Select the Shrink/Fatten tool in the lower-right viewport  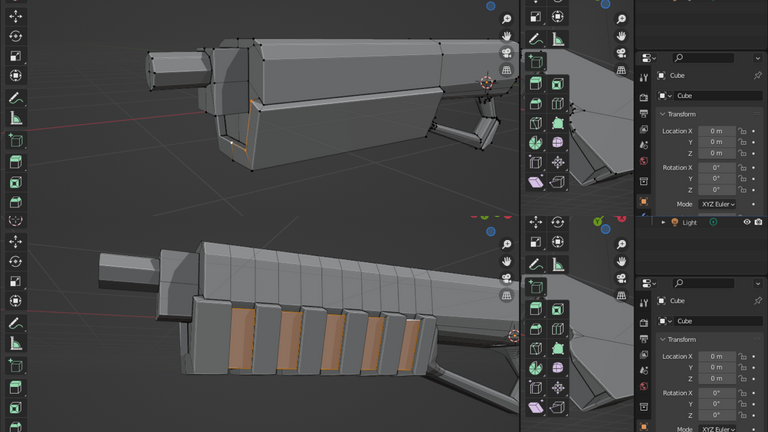click(557, 387)
